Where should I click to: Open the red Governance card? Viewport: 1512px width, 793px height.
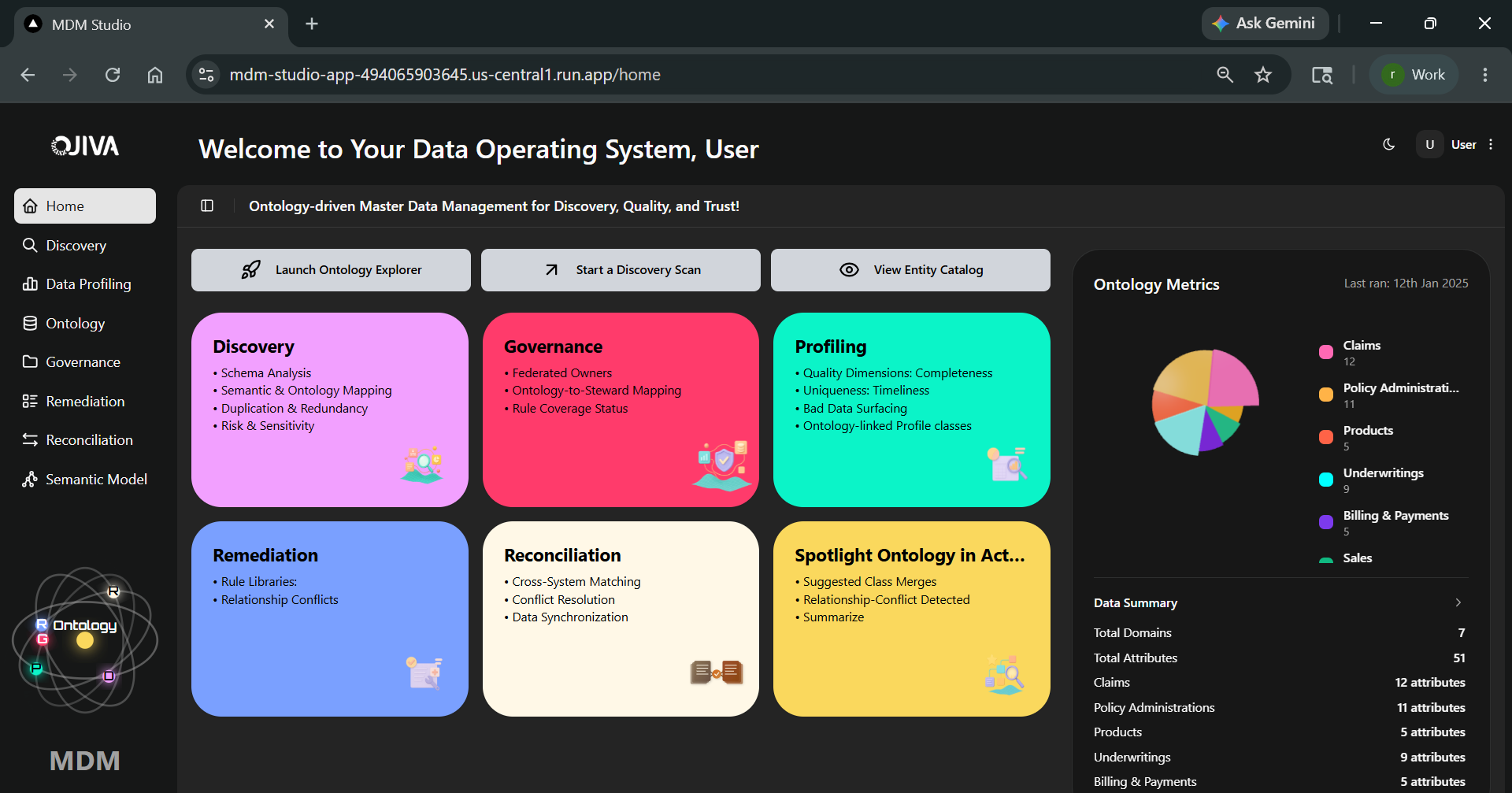point(621,409)
